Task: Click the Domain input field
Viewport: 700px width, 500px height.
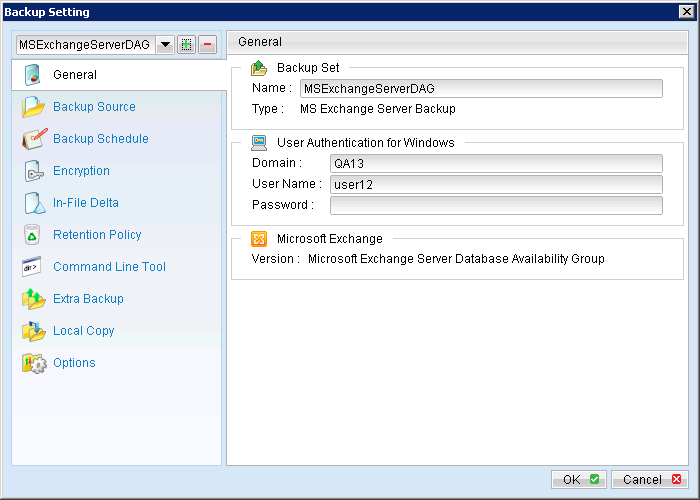Action: tap(496, 163)
